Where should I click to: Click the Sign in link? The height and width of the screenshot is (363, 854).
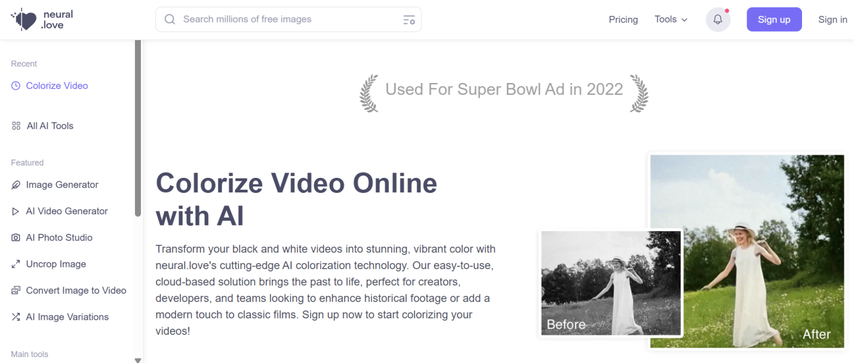(x=833, y=20)
